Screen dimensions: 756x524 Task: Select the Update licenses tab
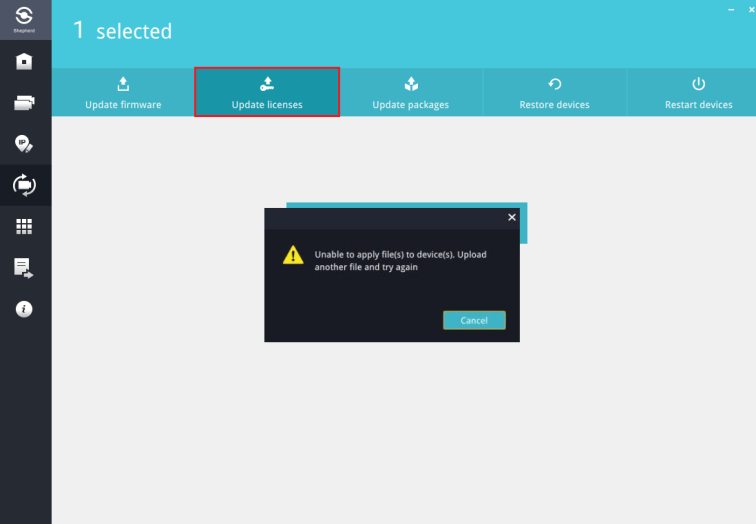[x=267, y=93]
